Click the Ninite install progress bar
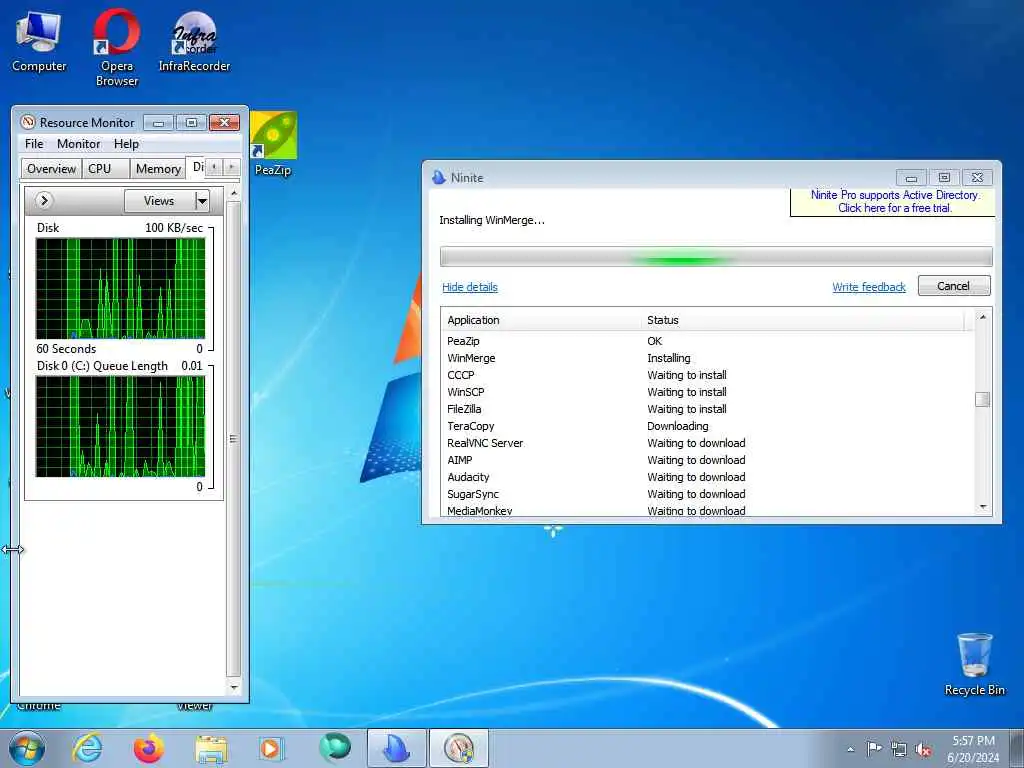The image size is (1024, 768). [716, 257]
